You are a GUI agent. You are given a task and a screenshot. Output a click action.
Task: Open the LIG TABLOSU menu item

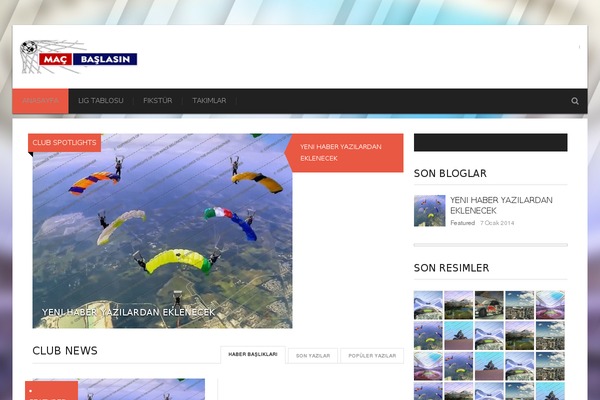(101, 101)
